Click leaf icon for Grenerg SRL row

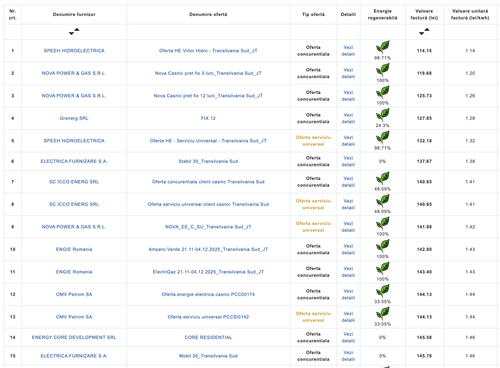[x=382, y=115]
